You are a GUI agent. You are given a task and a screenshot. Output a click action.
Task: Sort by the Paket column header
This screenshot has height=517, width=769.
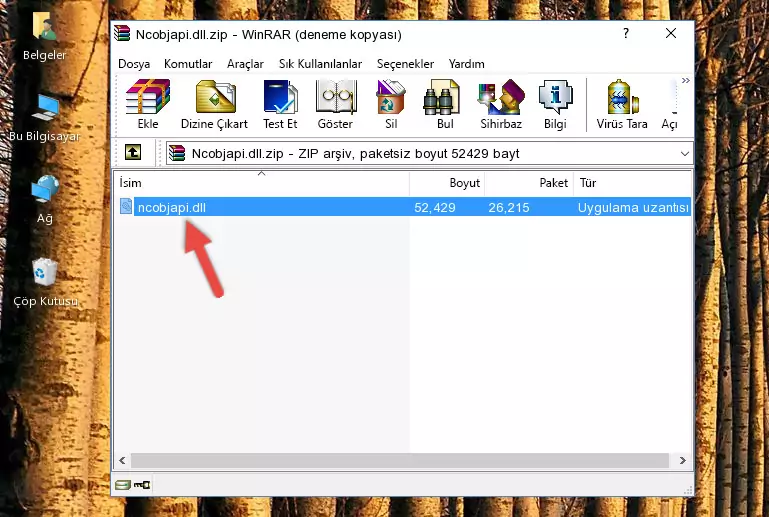pyautogui.click(x=529, y=183)
